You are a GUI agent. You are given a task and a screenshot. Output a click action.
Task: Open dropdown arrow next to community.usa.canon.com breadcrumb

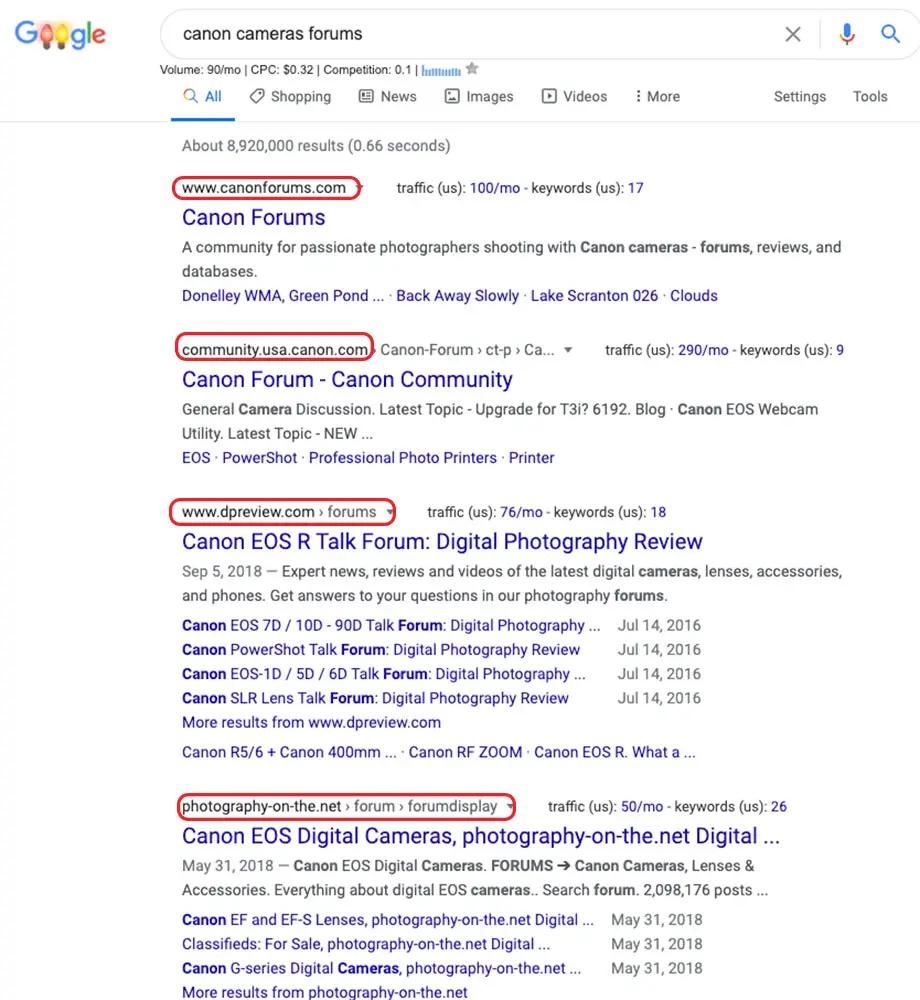pyautogui.click(x=567, y=350)
